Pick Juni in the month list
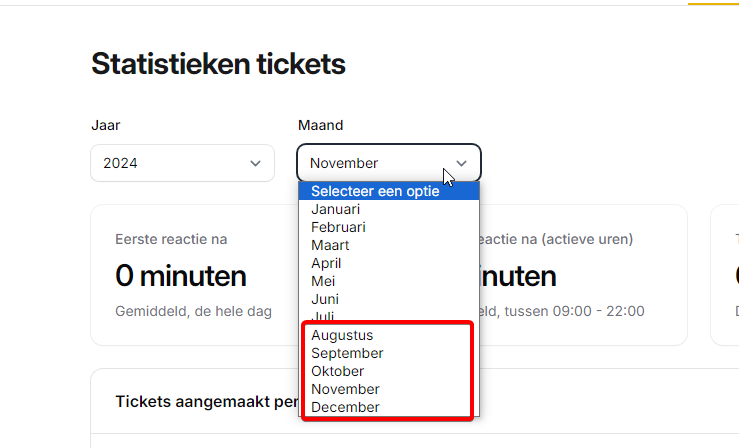The width and height of the screenshot is (739, 448). 325,299
